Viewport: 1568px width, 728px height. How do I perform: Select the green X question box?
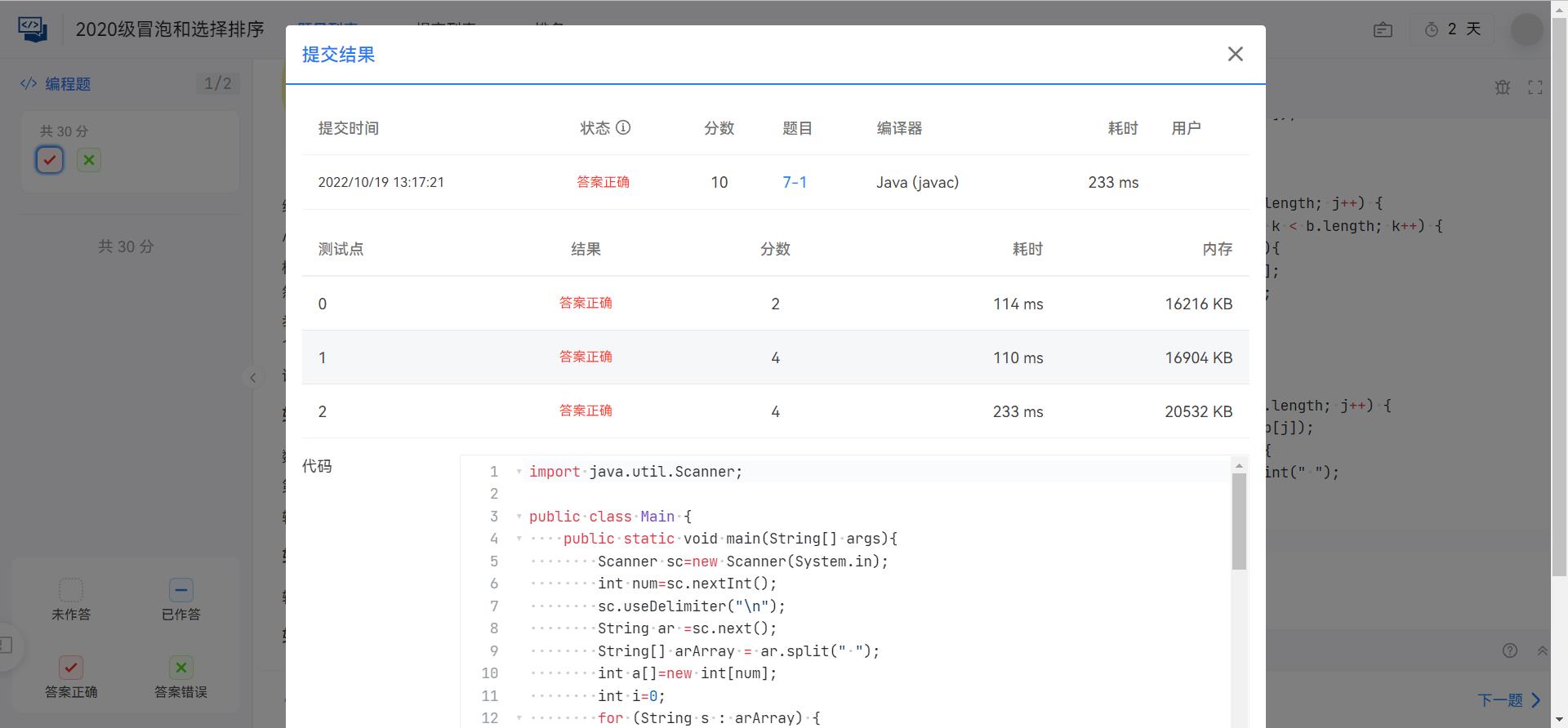[89, 160]
